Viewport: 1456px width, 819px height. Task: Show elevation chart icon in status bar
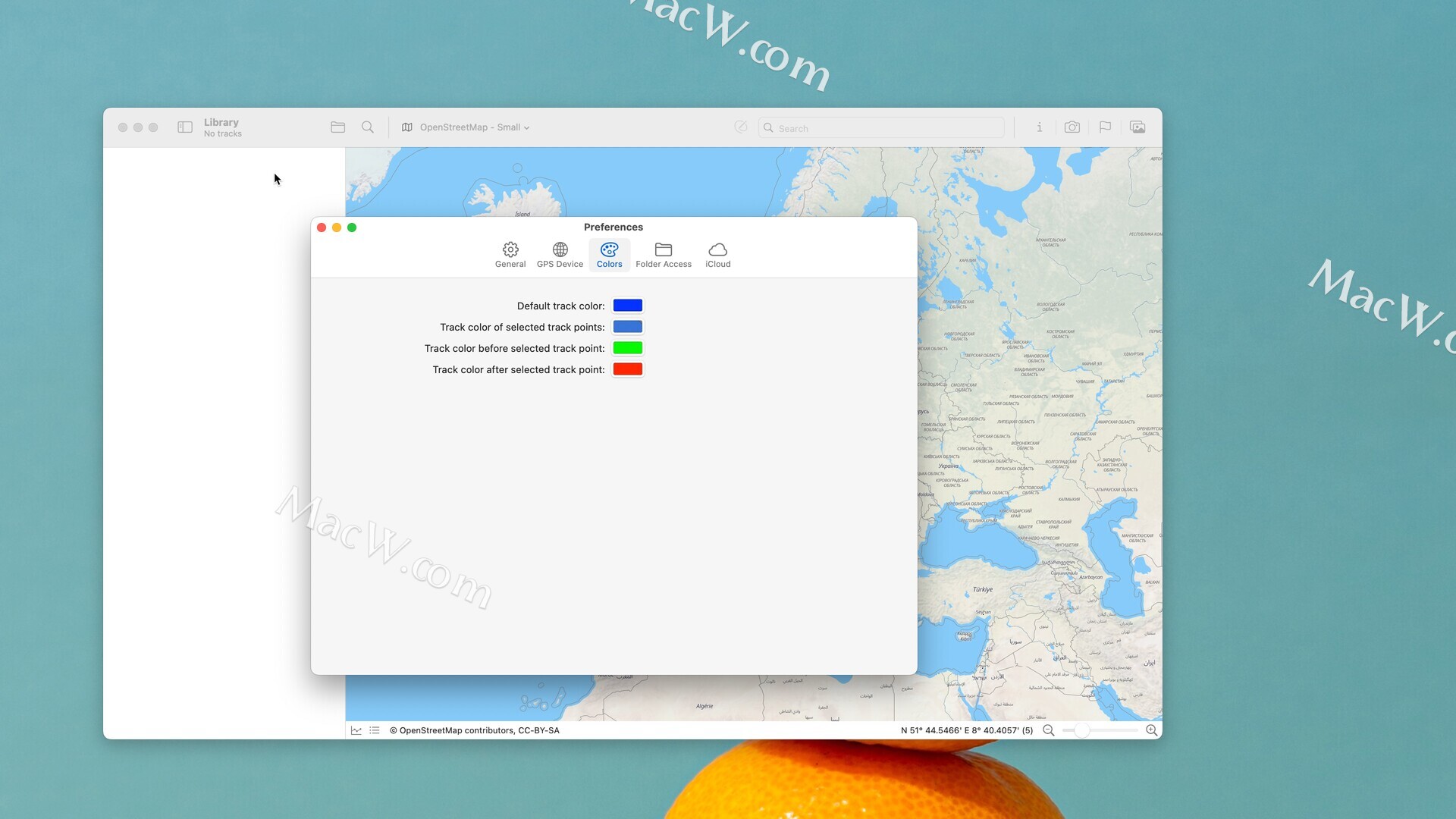[356, 730]
